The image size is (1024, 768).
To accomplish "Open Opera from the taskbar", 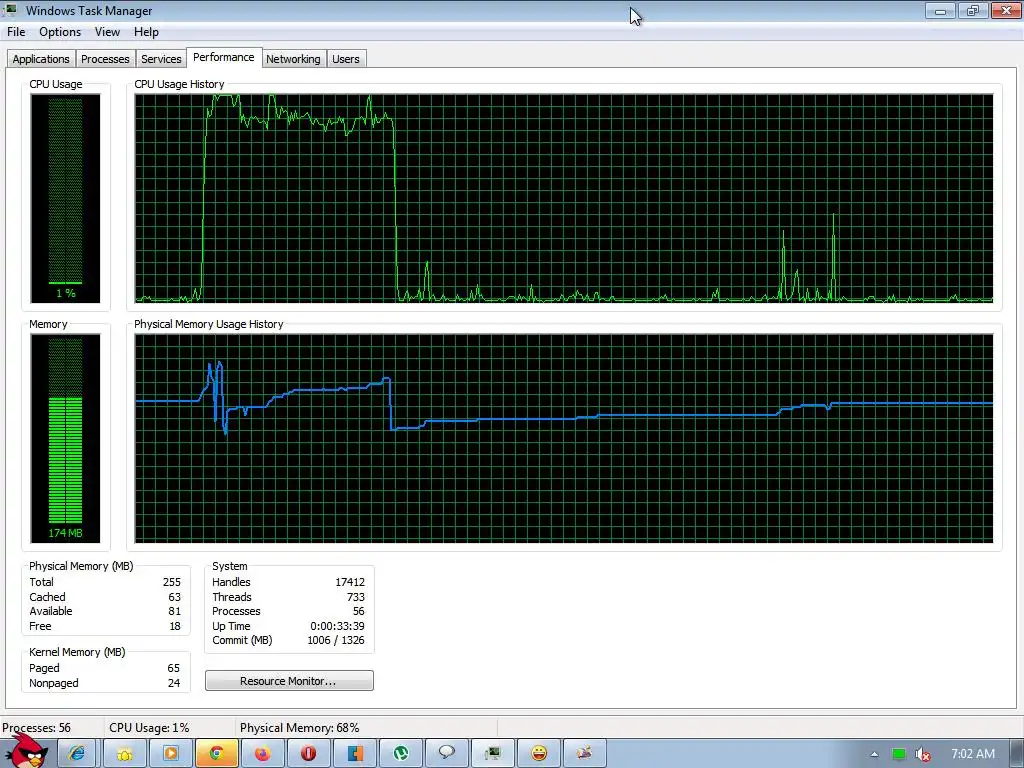I will (309, 754).
